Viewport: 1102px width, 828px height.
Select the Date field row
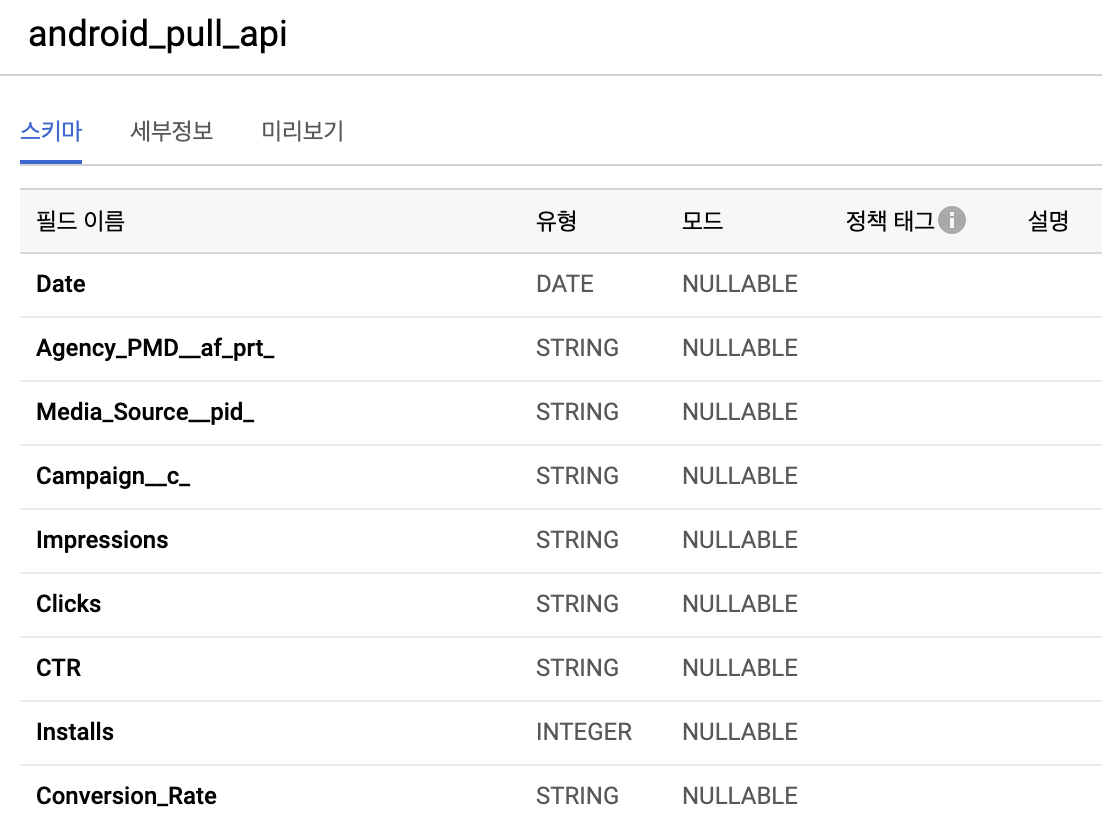tap(60, 284)
